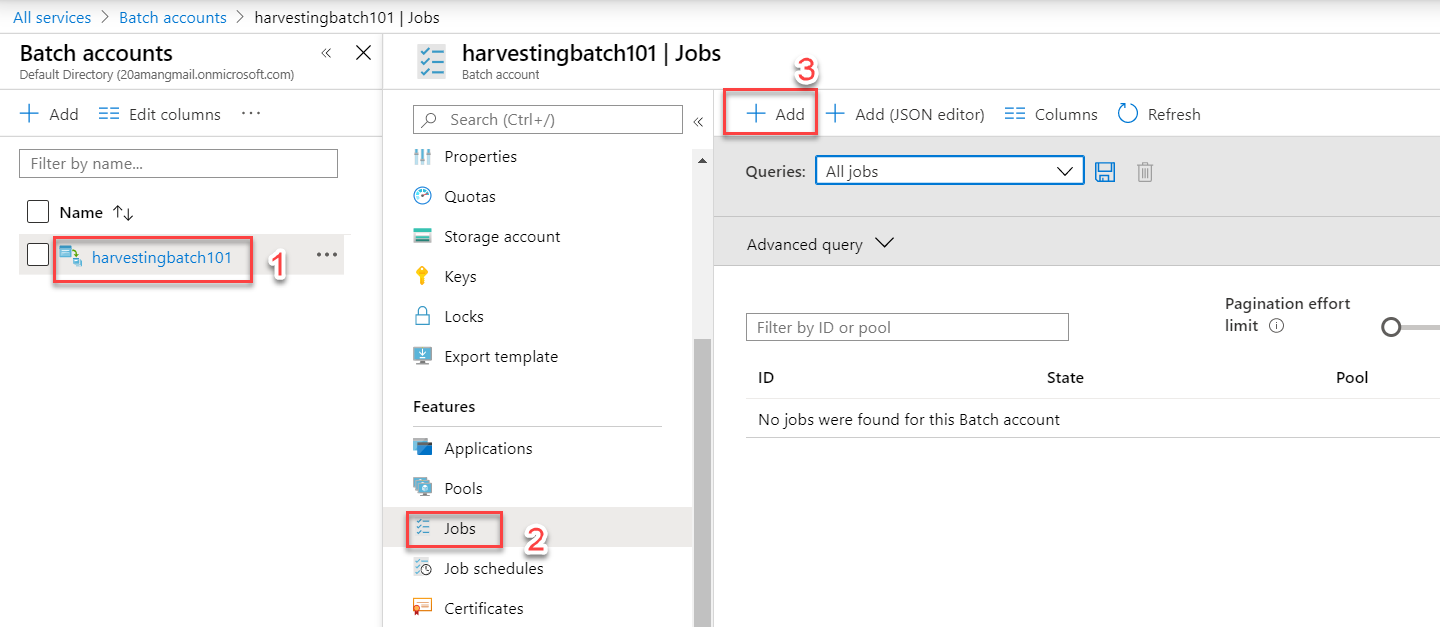The height and width of the screenshot is (627, 1440).
Task: Focus the Filter by name field
Action: (x=179, y=163)
